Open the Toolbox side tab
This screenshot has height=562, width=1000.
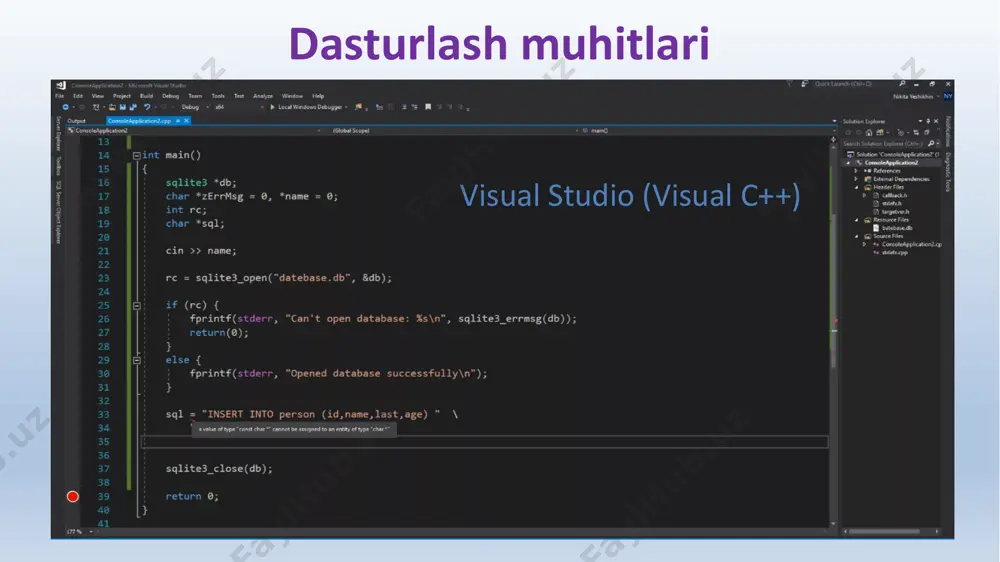click(58, 166)
